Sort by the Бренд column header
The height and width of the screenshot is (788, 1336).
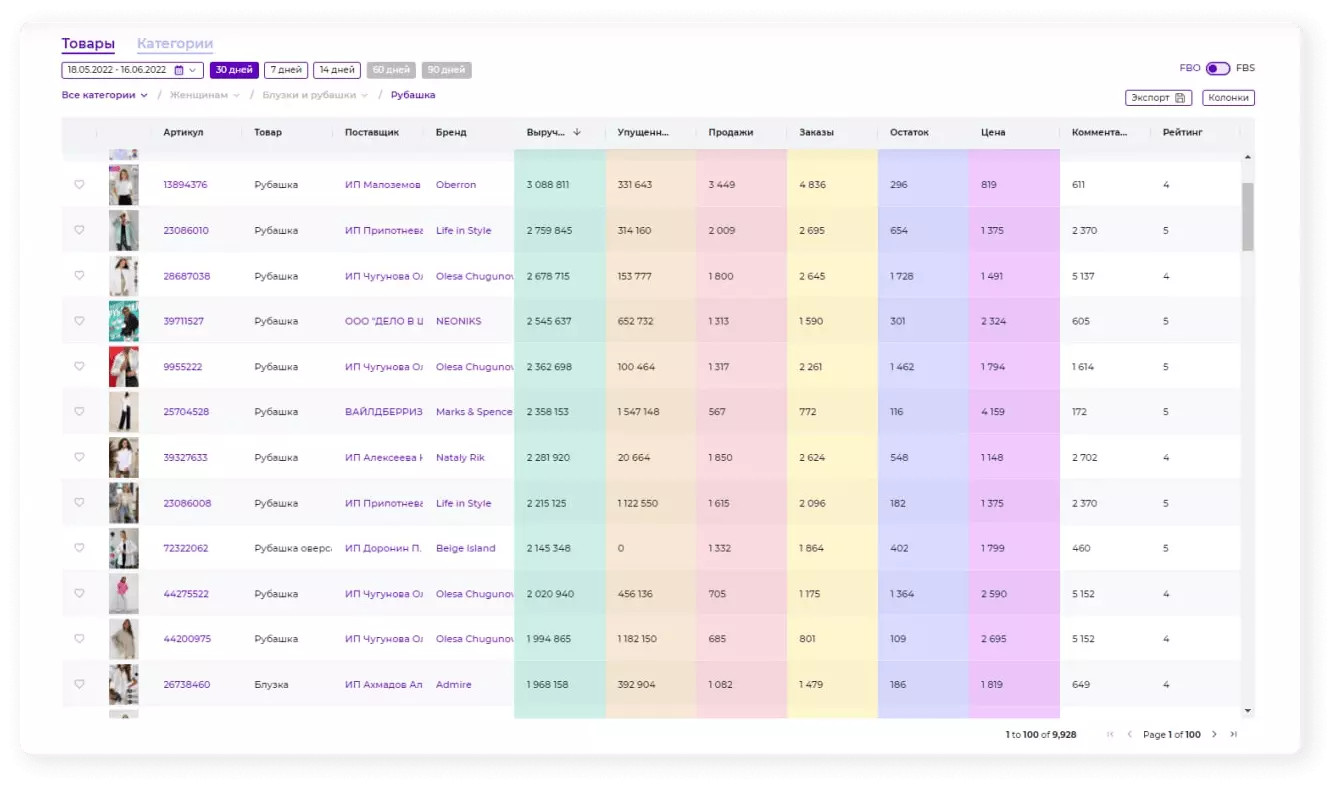(x=451, y=132)
